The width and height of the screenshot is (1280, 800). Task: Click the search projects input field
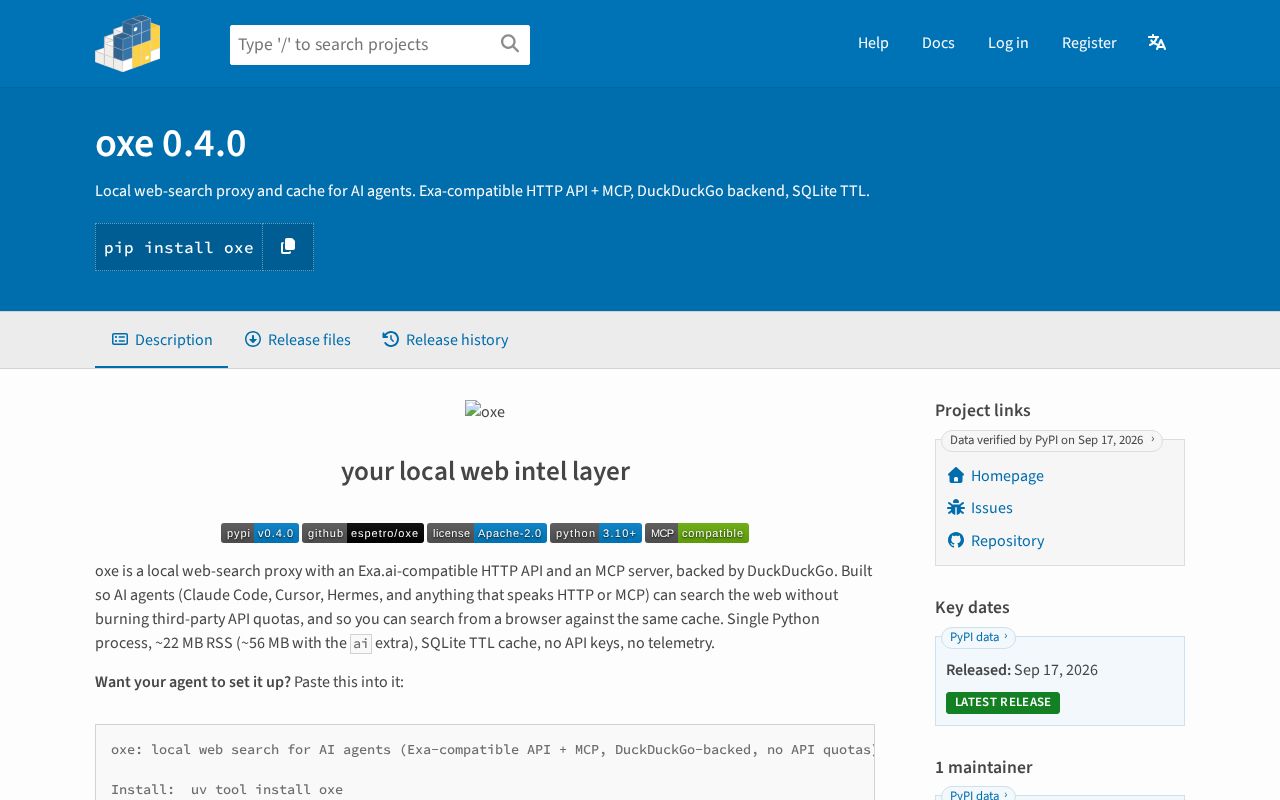click(x=365, y=45)
